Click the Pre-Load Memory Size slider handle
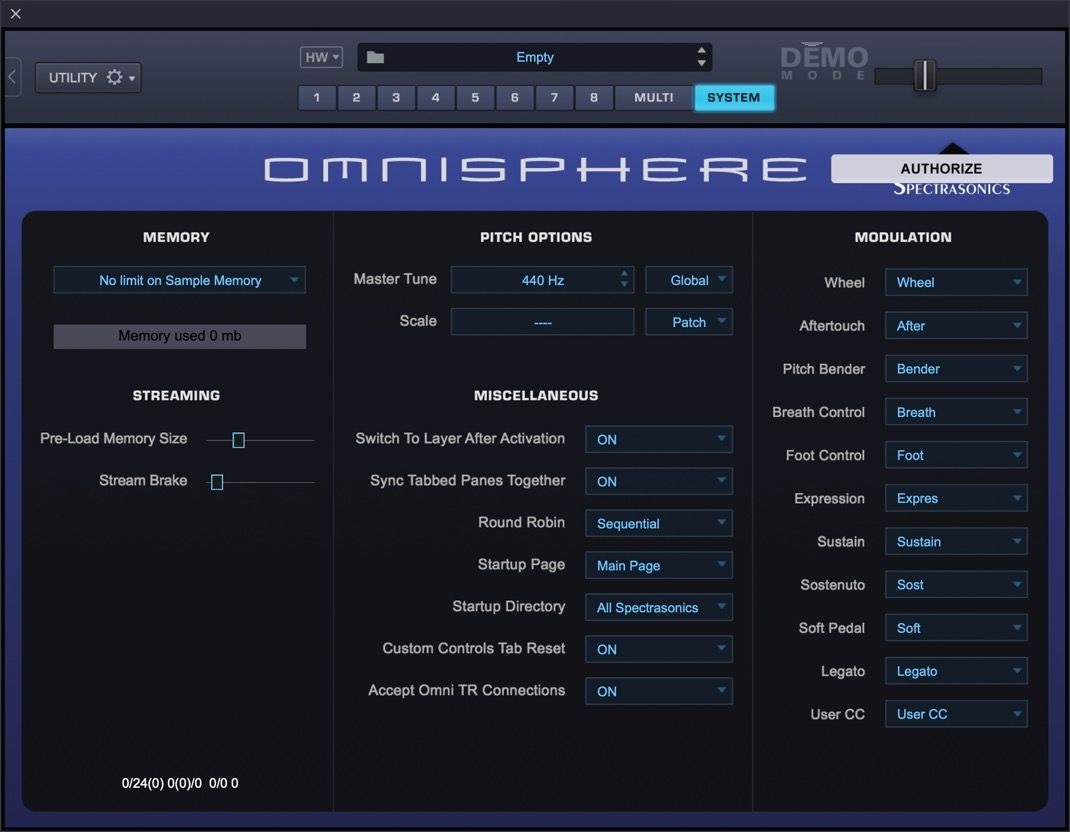1070x832 pixels. pyautogui.click(x=238, y=440)
